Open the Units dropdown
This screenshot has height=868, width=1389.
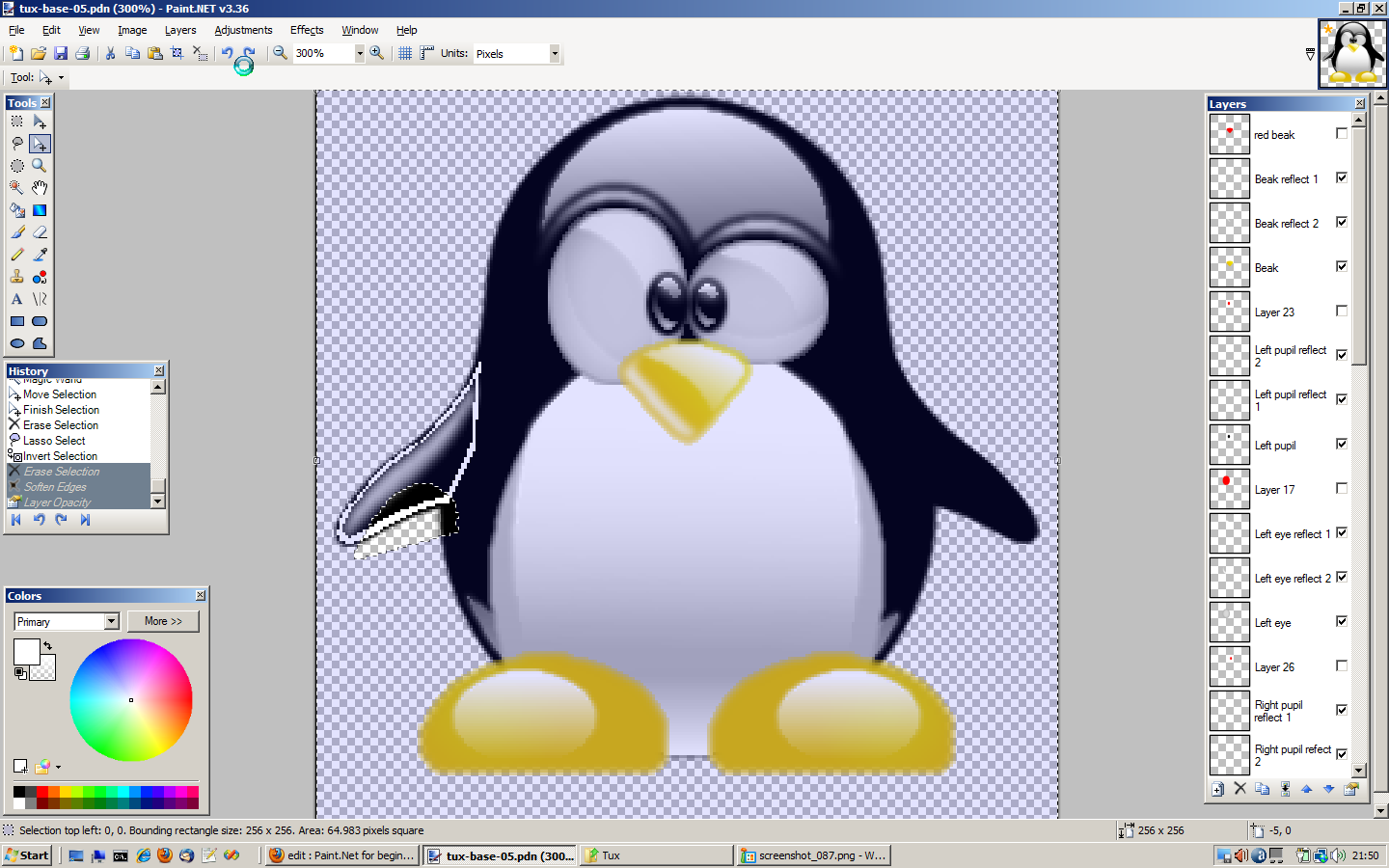point(555,54)
